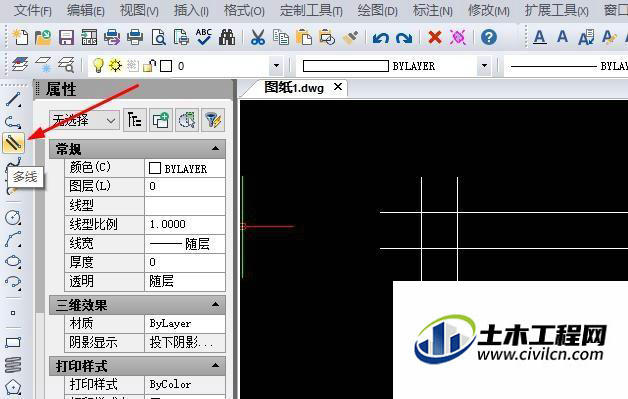
Task: Open the 视图(V) menu
Action: point(139,10)
